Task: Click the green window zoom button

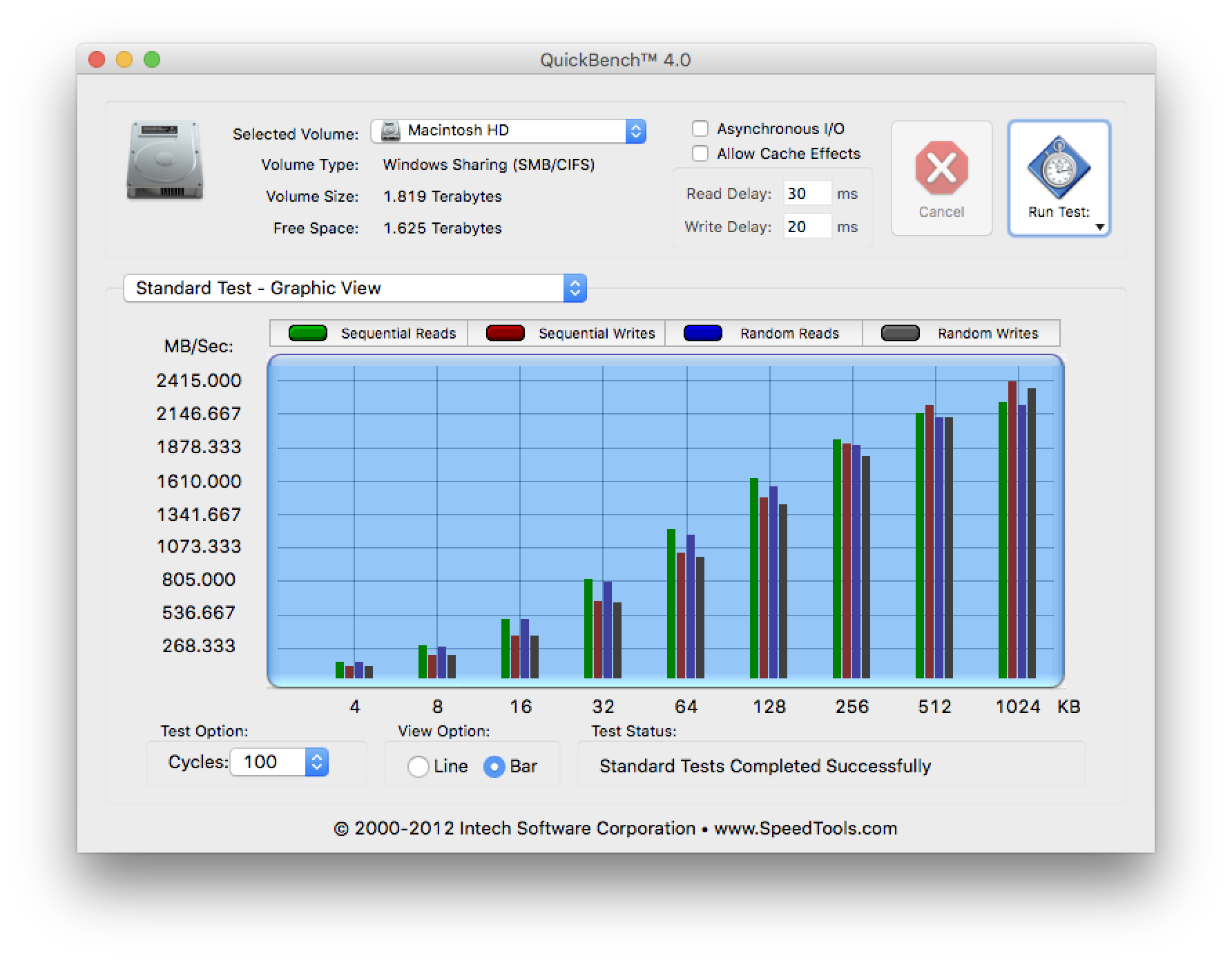Action: click(x=152, y=60)
